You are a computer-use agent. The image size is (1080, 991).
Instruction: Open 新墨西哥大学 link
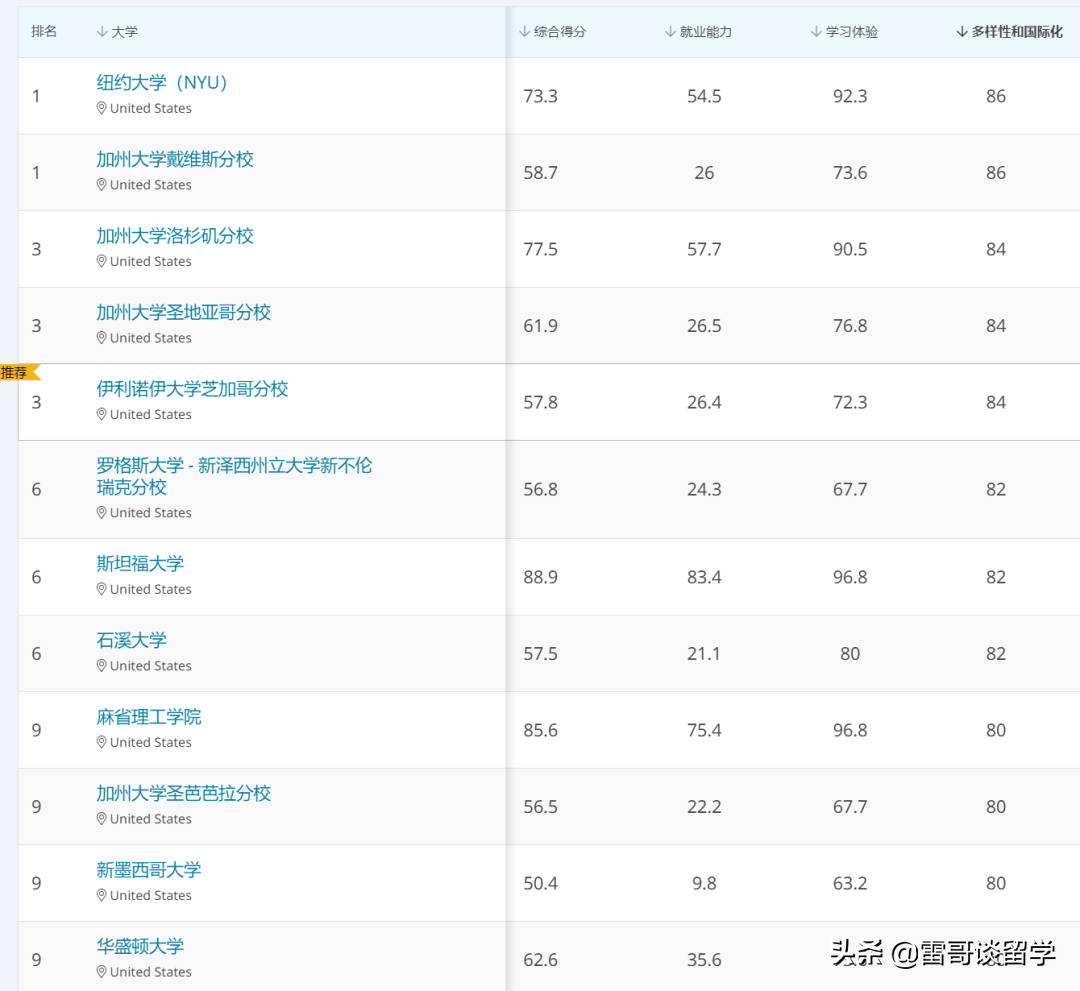(x=149, y=869)
